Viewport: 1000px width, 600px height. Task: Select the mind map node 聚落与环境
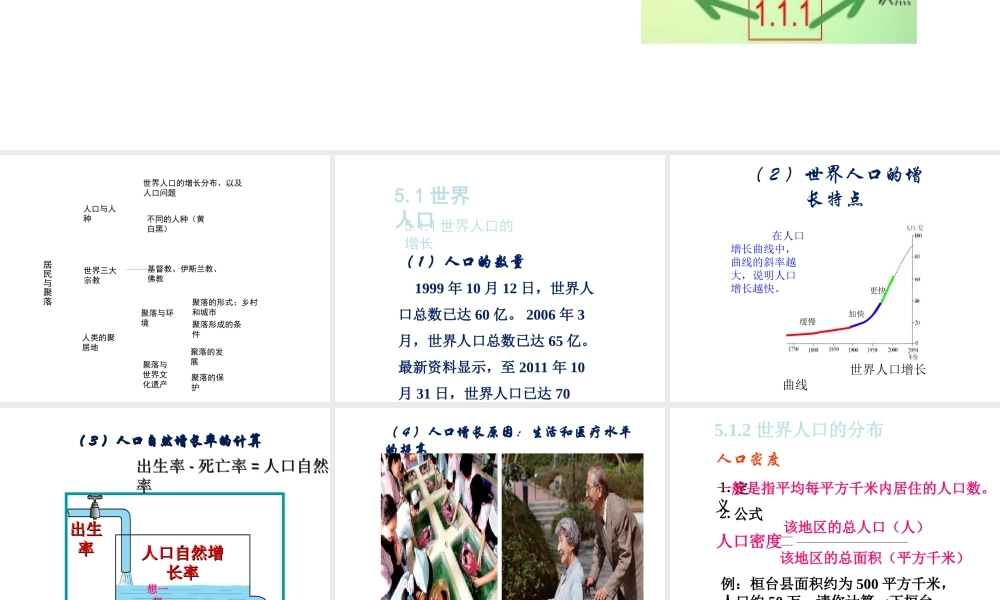point(158,318)
